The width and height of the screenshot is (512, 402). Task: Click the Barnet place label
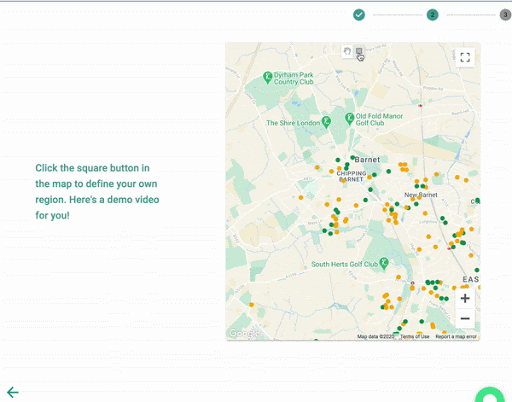367,160
